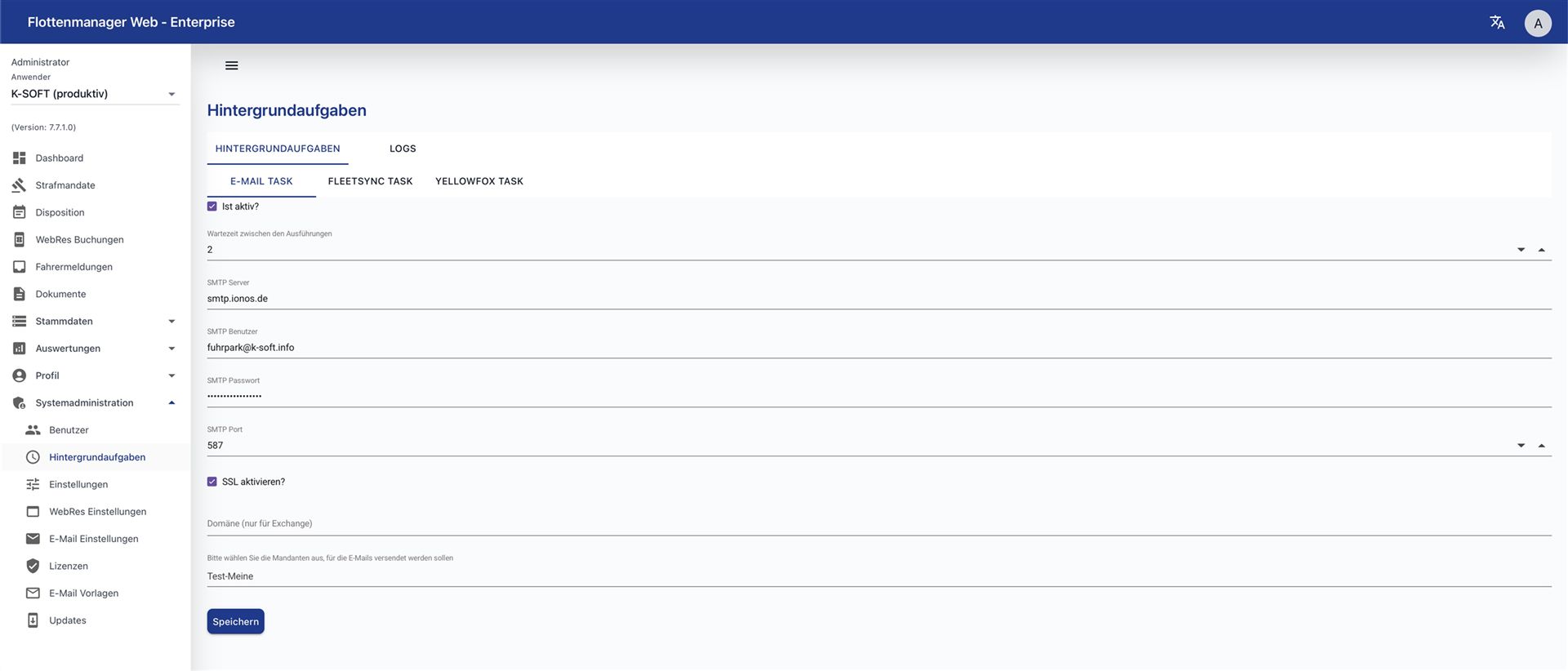Toggle the hamburger menu icon
This screenshot has height=671, width=1568.
click(232, 65)
